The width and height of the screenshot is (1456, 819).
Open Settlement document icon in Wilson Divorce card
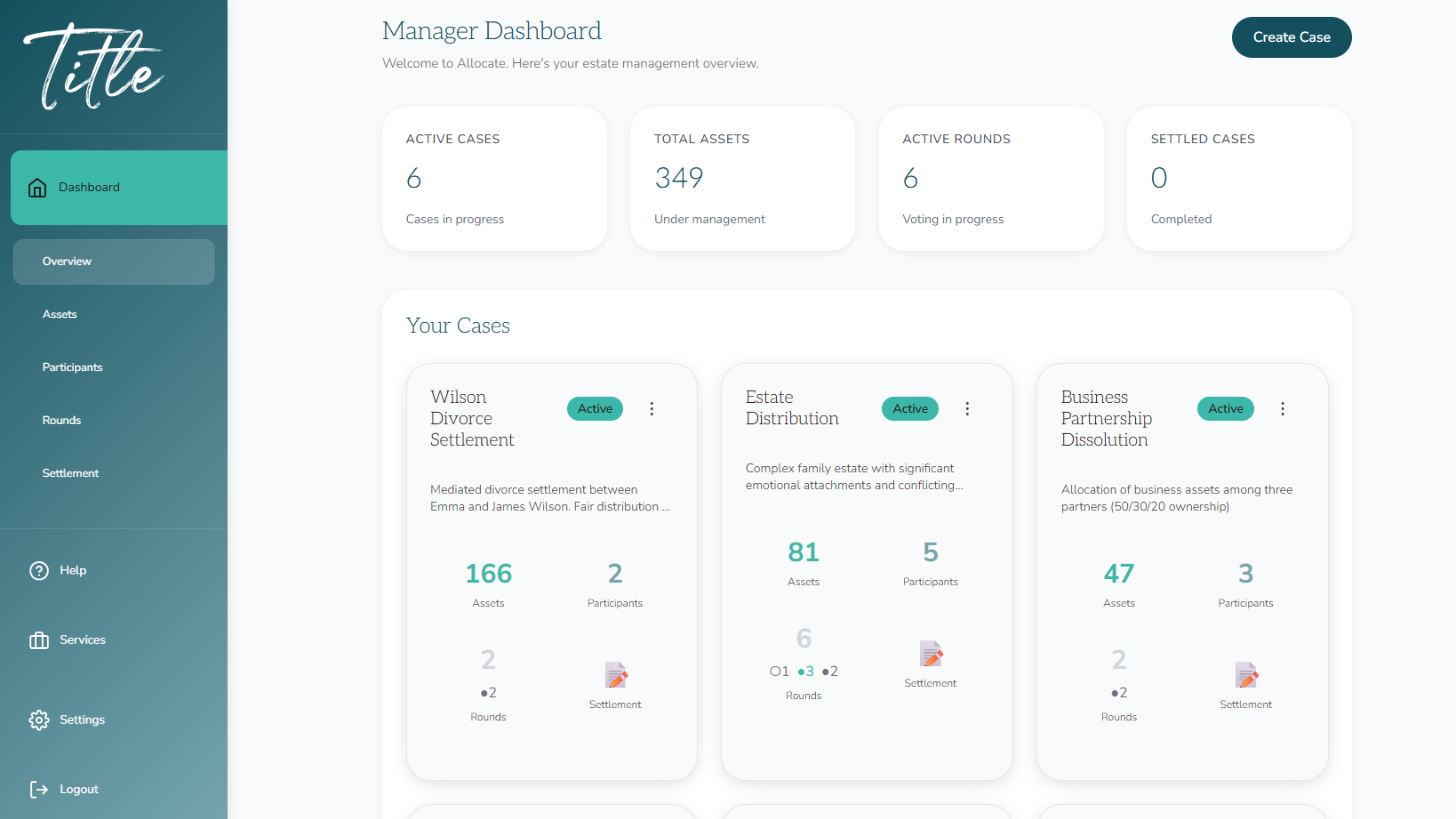615,675
